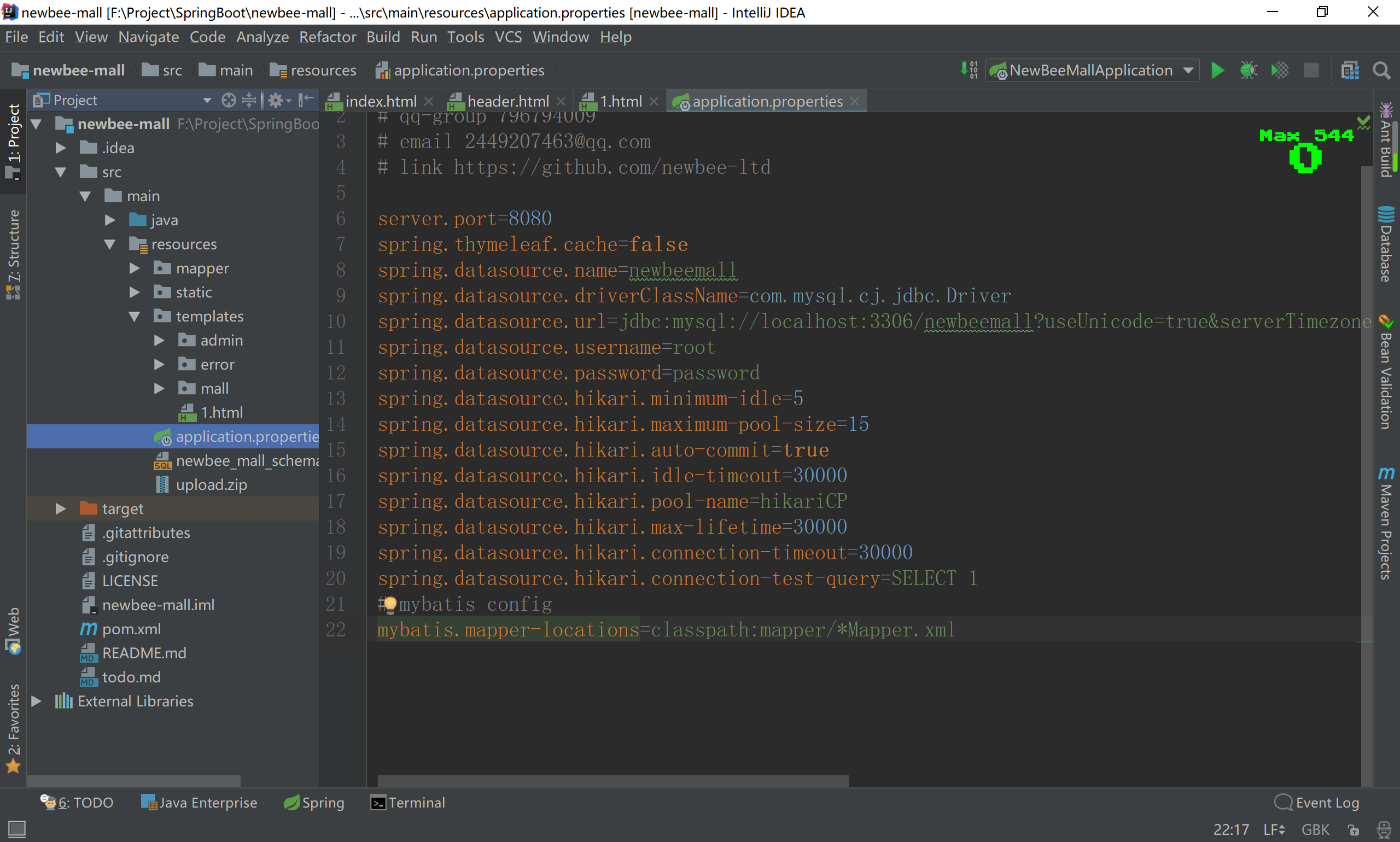The height and width of the screenshot is (842, 1400).
Task: Run NewBeeMallApplication with the green play icon
Action: click(1217, 71)
